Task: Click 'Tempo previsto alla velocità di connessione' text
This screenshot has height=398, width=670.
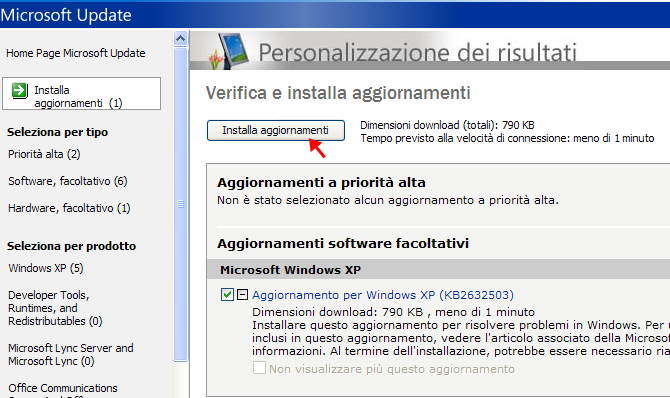Action: pyautogui.click(x=507, y=139)
